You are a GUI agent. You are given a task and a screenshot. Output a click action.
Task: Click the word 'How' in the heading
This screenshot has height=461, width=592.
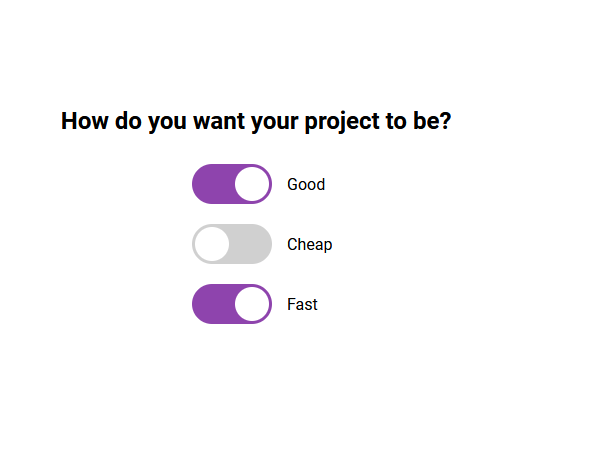[85, 121]
